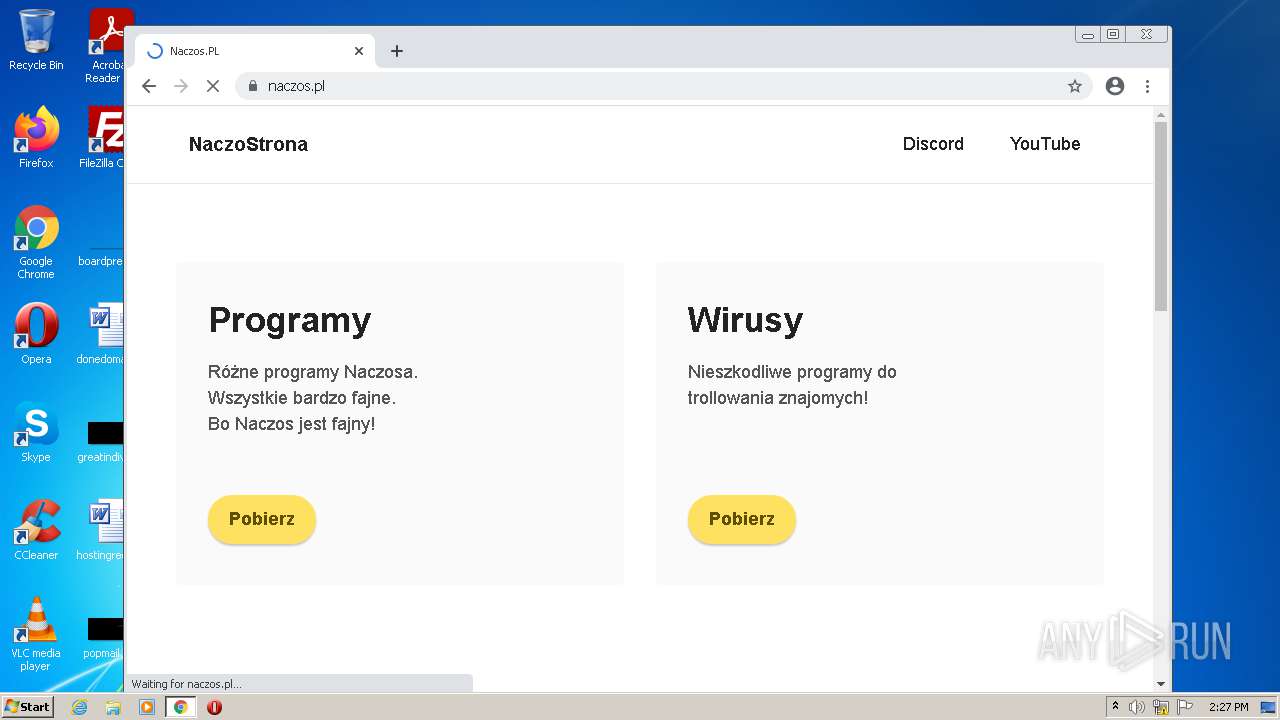Select the Naczos.PL tab
1280x720 pixels.
point(255,51)
